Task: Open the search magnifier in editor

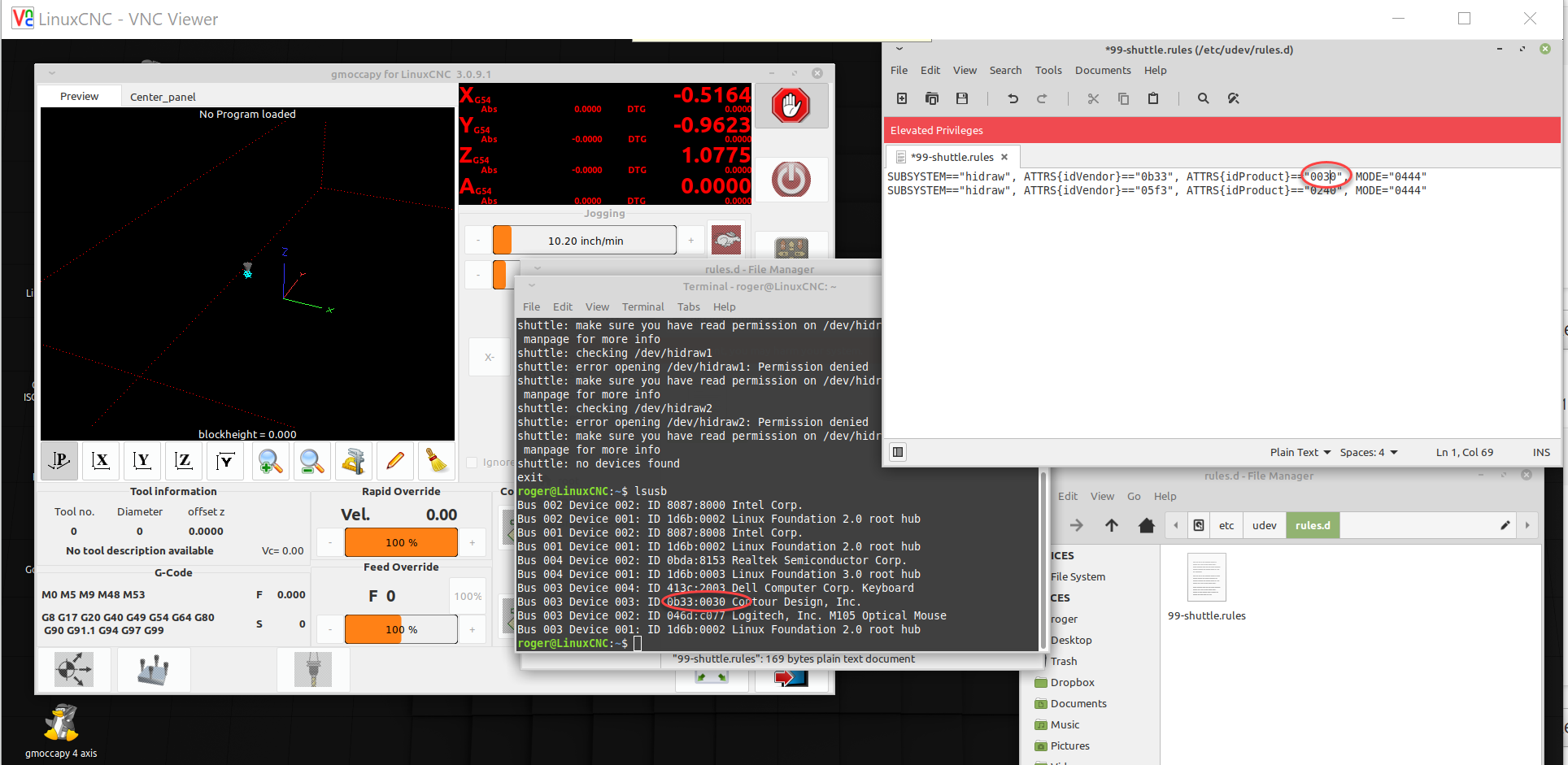Action: 1203,98
